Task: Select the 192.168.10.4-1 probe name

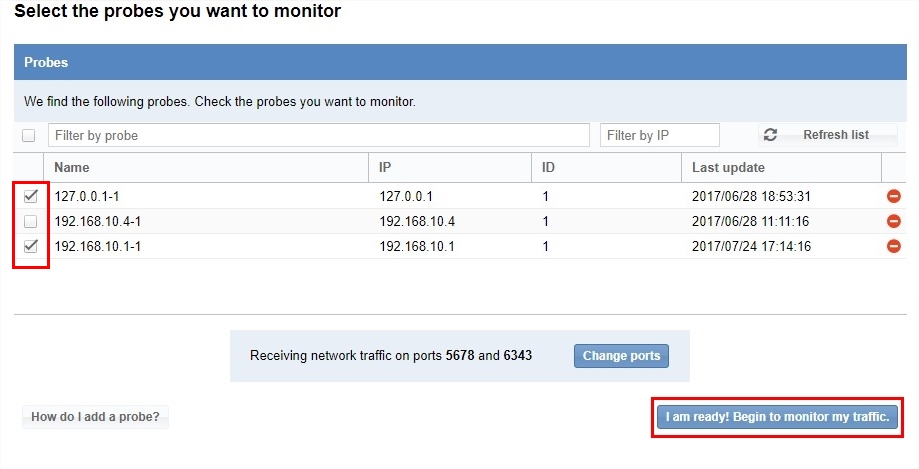Action: (97, 221)
